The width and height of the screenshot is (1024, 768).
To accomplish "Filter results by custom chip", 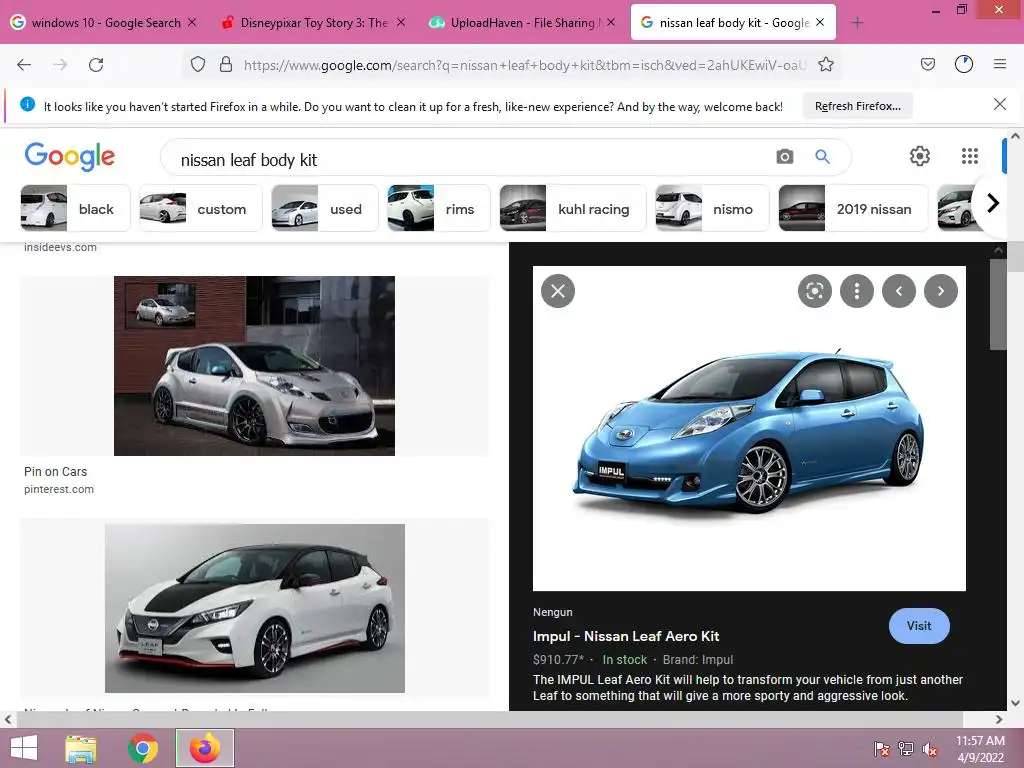I will point(200,209).
